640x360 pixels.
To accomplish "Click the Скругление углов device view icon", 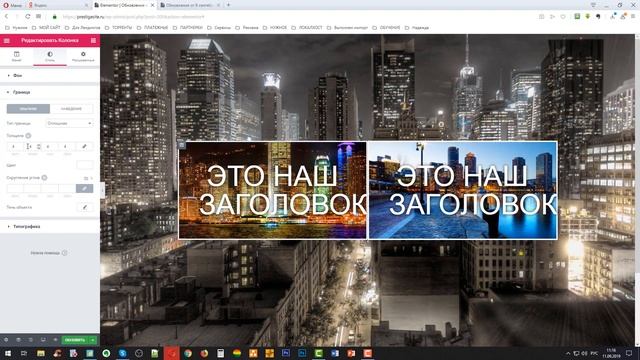I will pos(44,178).
